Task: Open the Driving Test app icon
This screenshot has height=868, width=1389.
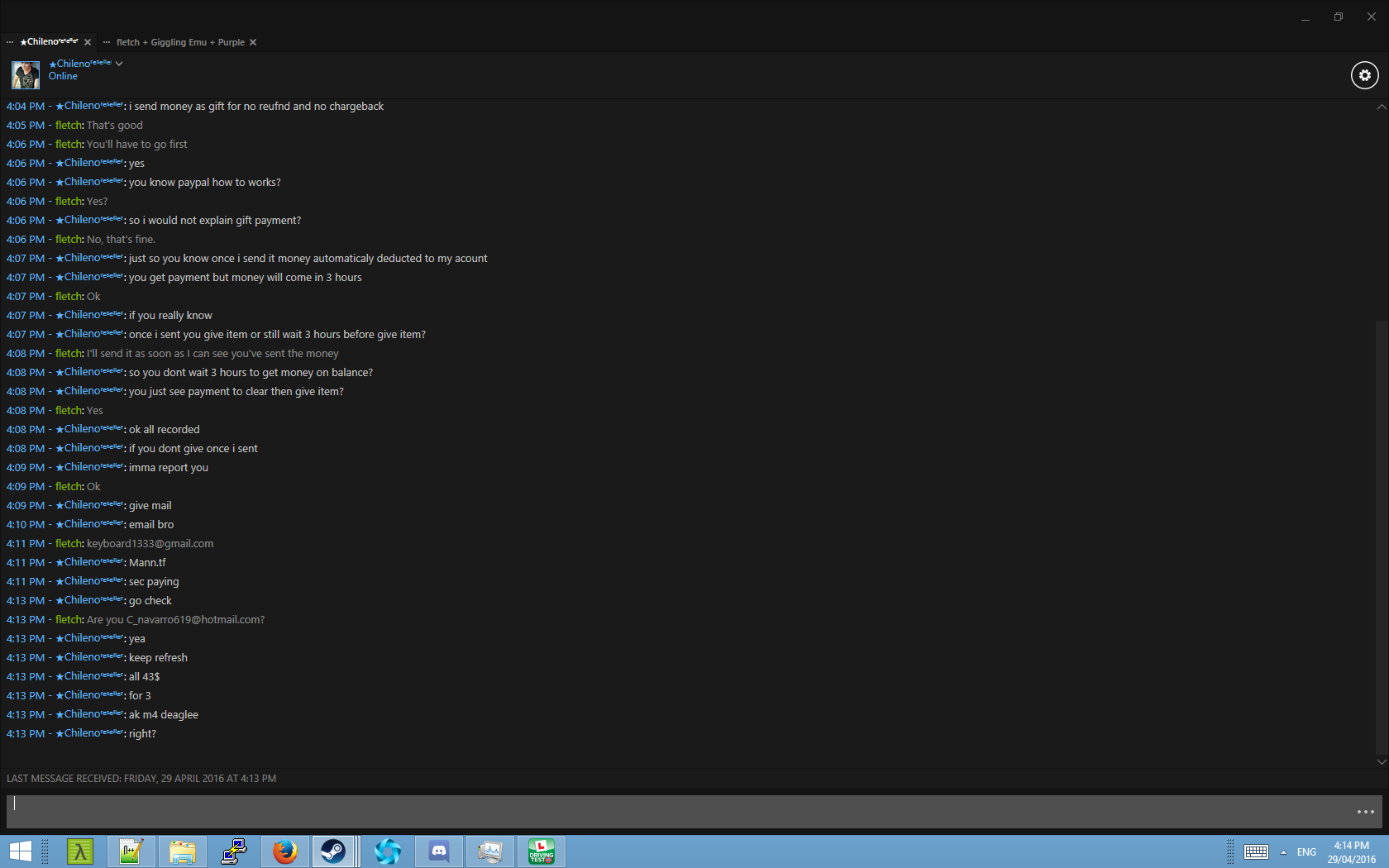Action: 542,851
